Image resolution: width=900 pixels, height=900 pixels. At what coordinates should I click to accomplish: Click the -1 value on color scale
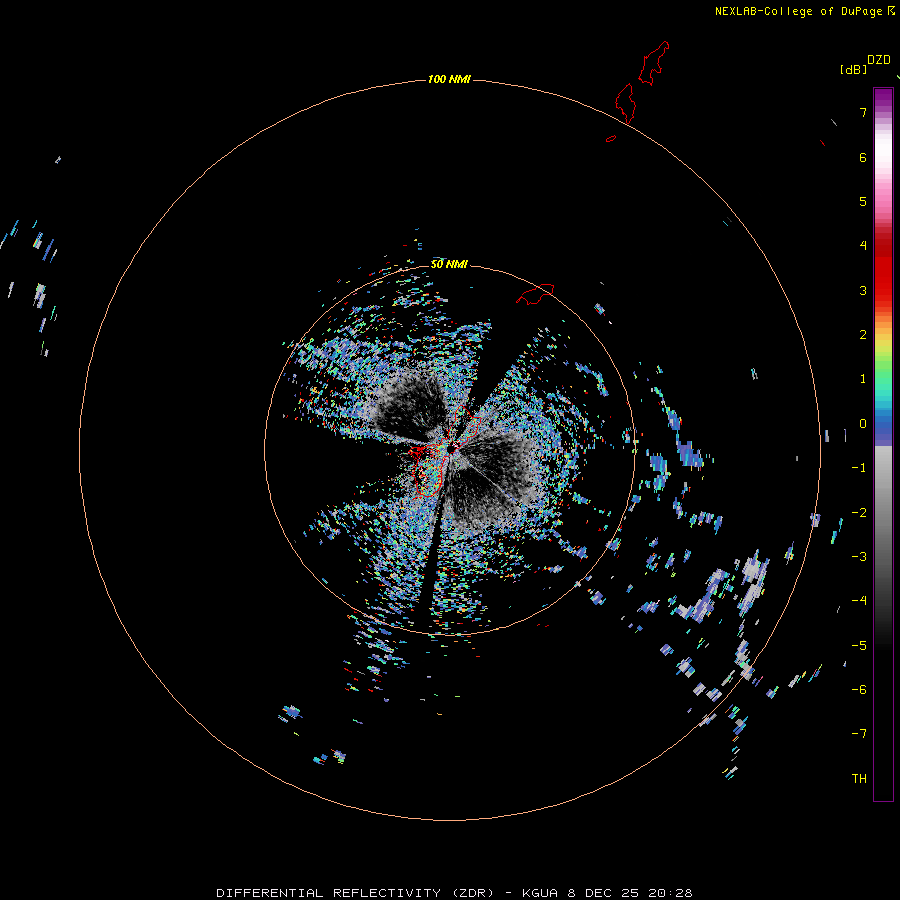pyautogui.click(x=859, y=468)
